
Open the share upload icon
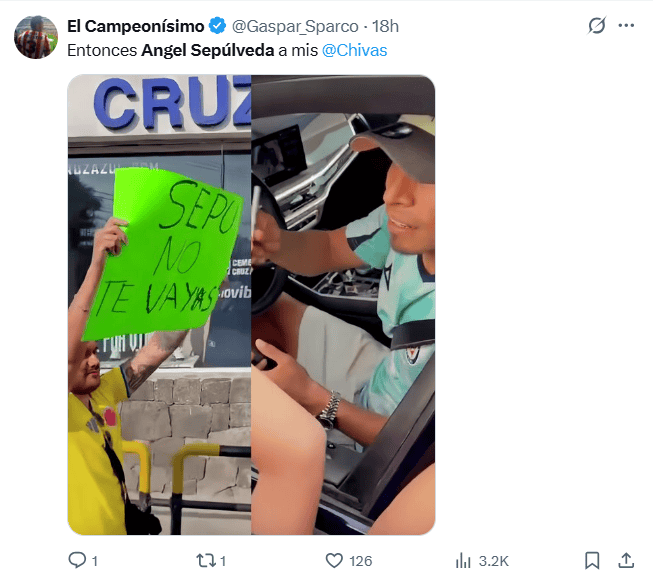point(626,560)
